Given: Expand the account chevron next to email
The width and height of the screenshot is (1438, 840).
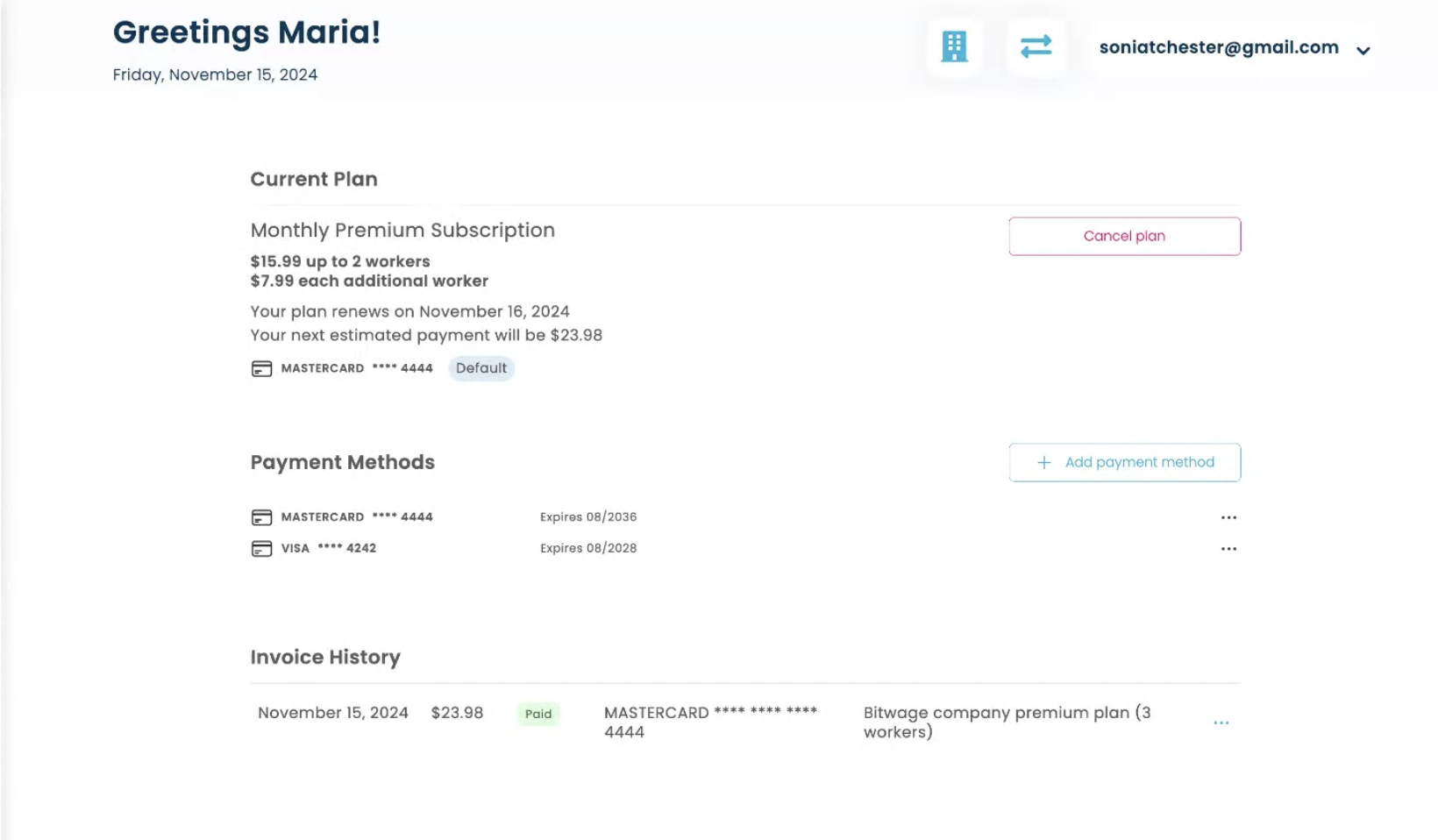Looking at the screenshot, I should (x=1363, y=51).
